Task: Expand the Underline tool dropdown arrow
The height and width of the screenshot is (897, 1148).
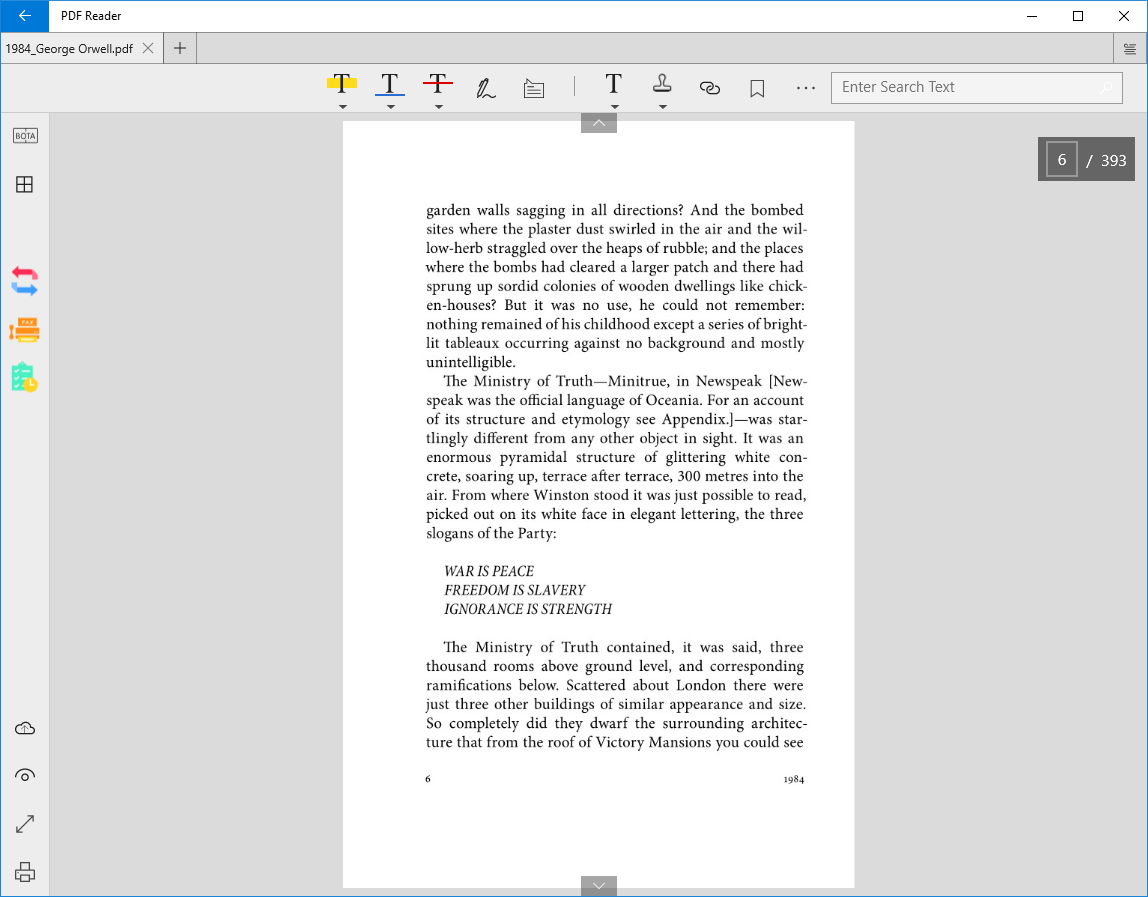Action: coord(390,107)
